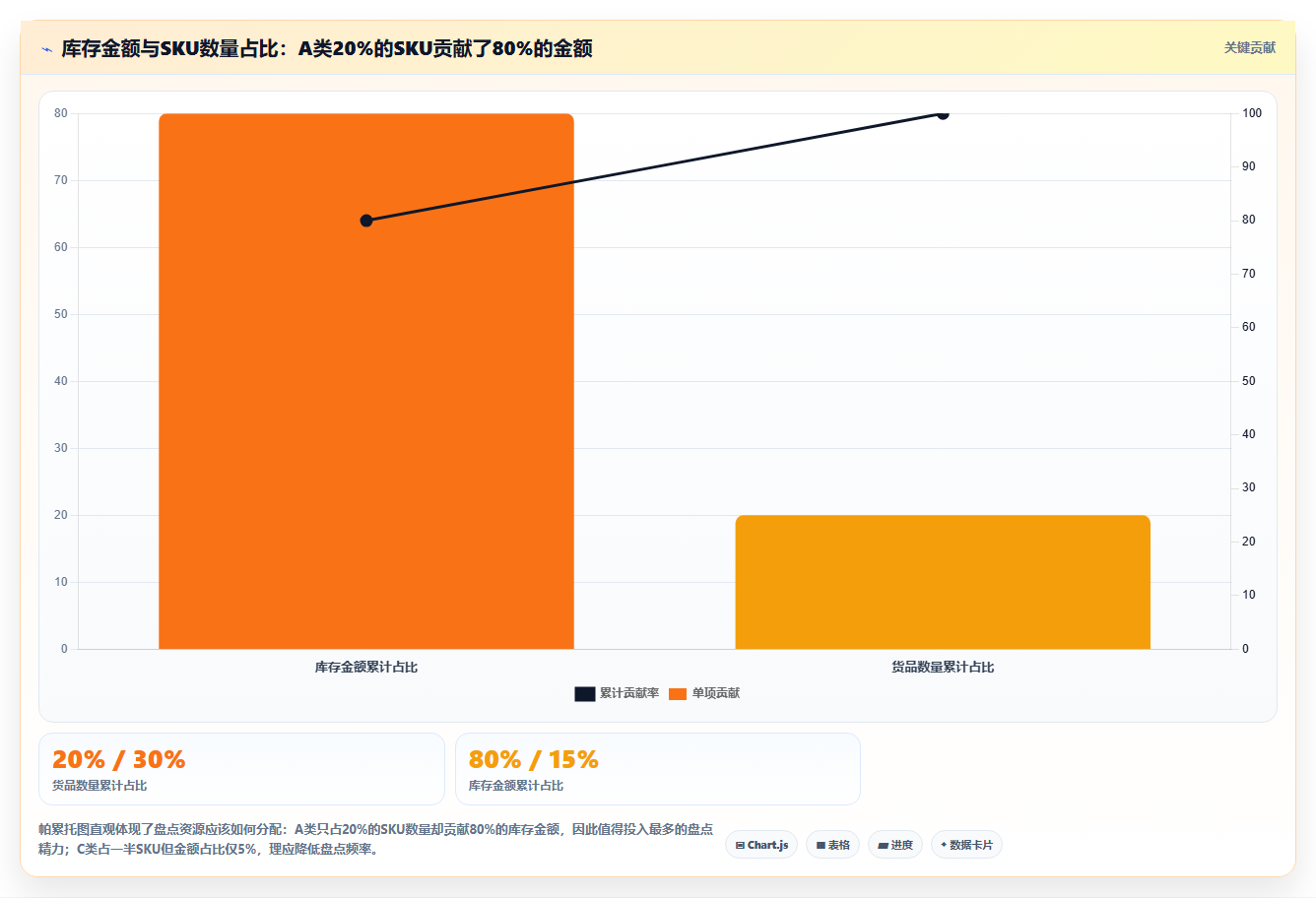Click the 库存金额累计占比 x-axis label
1316x898 pixels.
pos(366,668)
